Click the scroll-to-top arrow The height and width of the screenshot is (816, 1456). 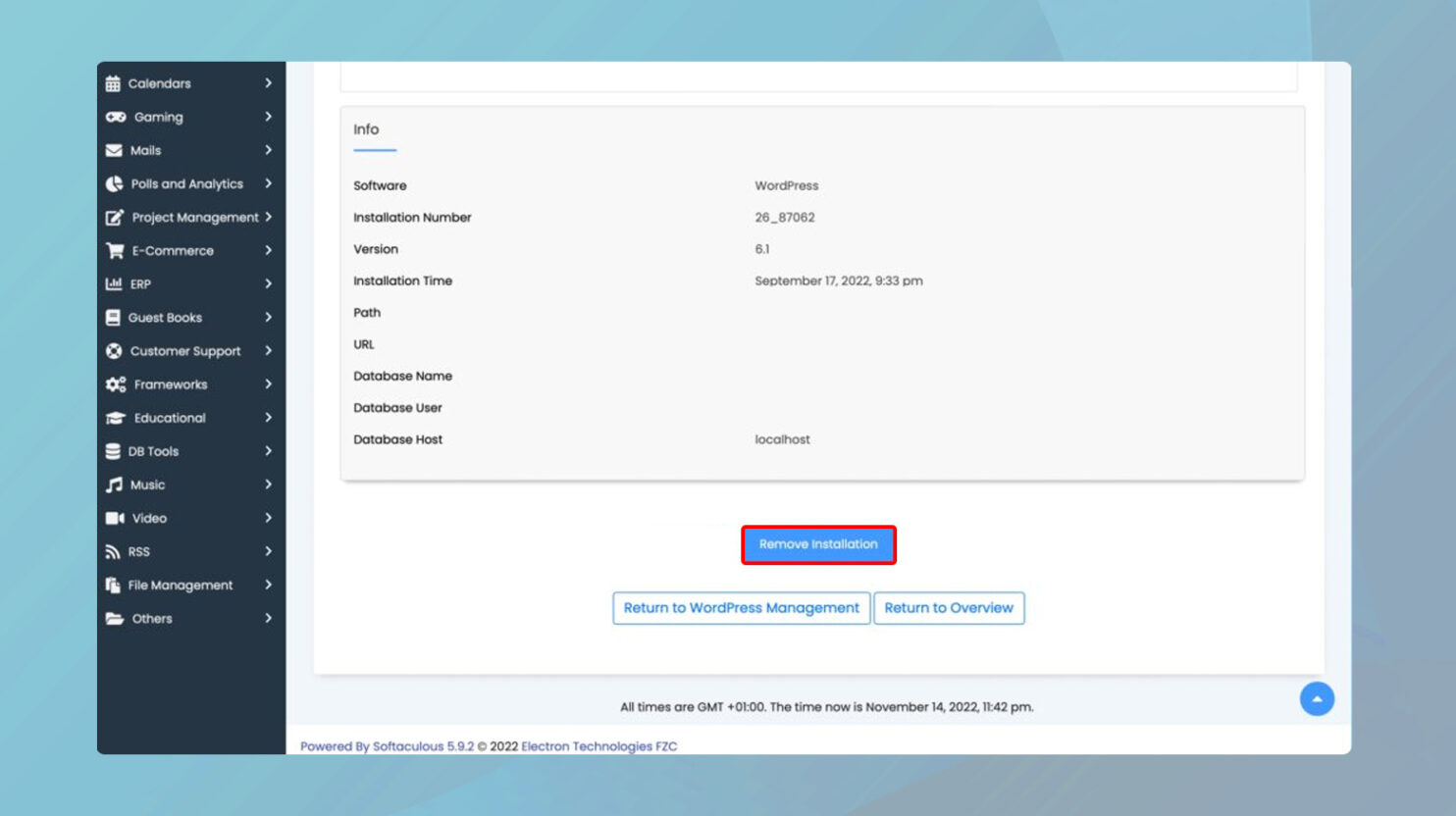(1317, 698)
